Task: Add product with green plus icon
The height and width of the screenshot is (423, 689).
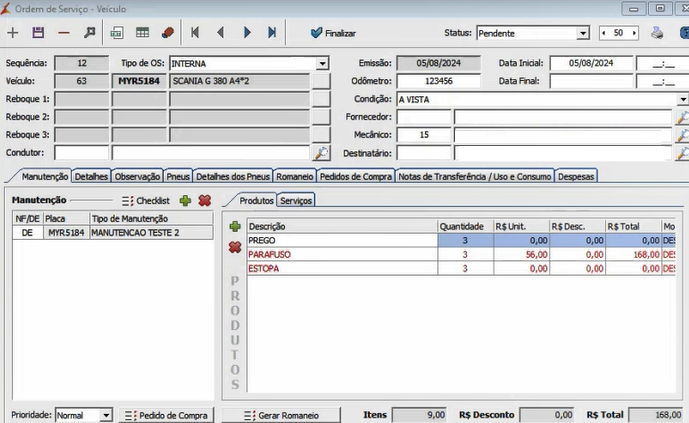Action: pyautogui.click(x=235, y=227)
